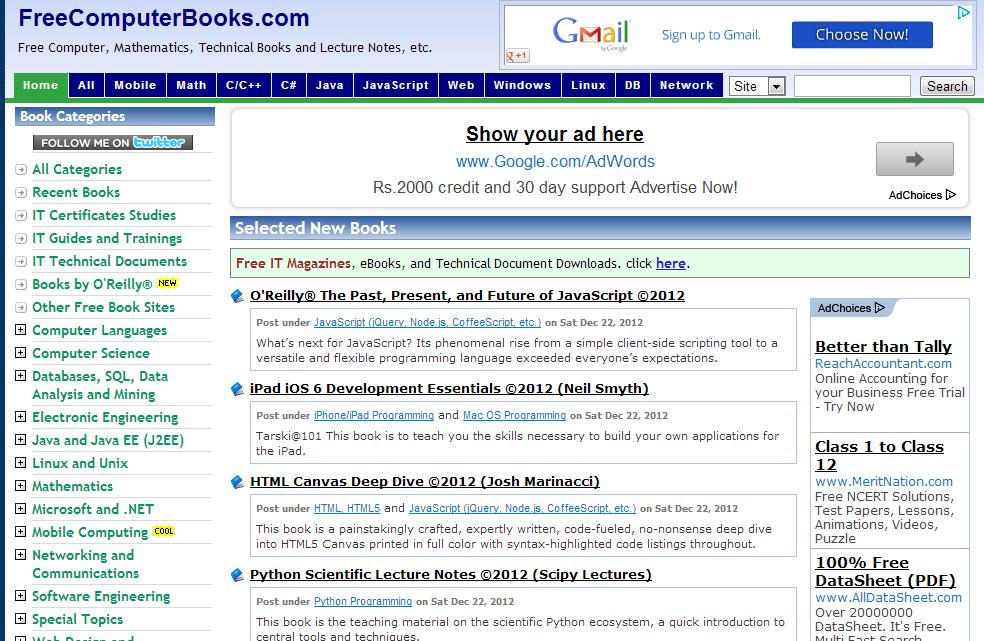Expand the Software Engineering category
The width and height of the screenshot is (984, 641).
21,595
